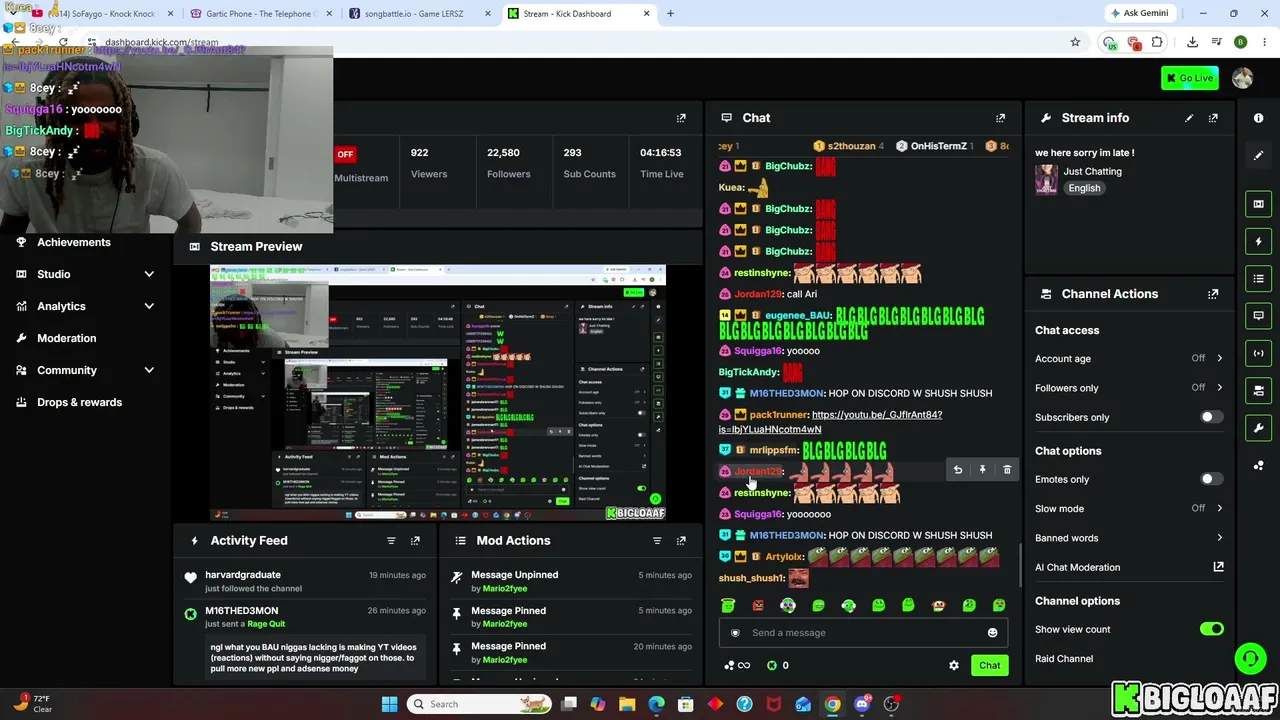The height and width of the screenshot is (720, 1280).
Task: Click the Go Live button
Action: tap(1189, 78)
